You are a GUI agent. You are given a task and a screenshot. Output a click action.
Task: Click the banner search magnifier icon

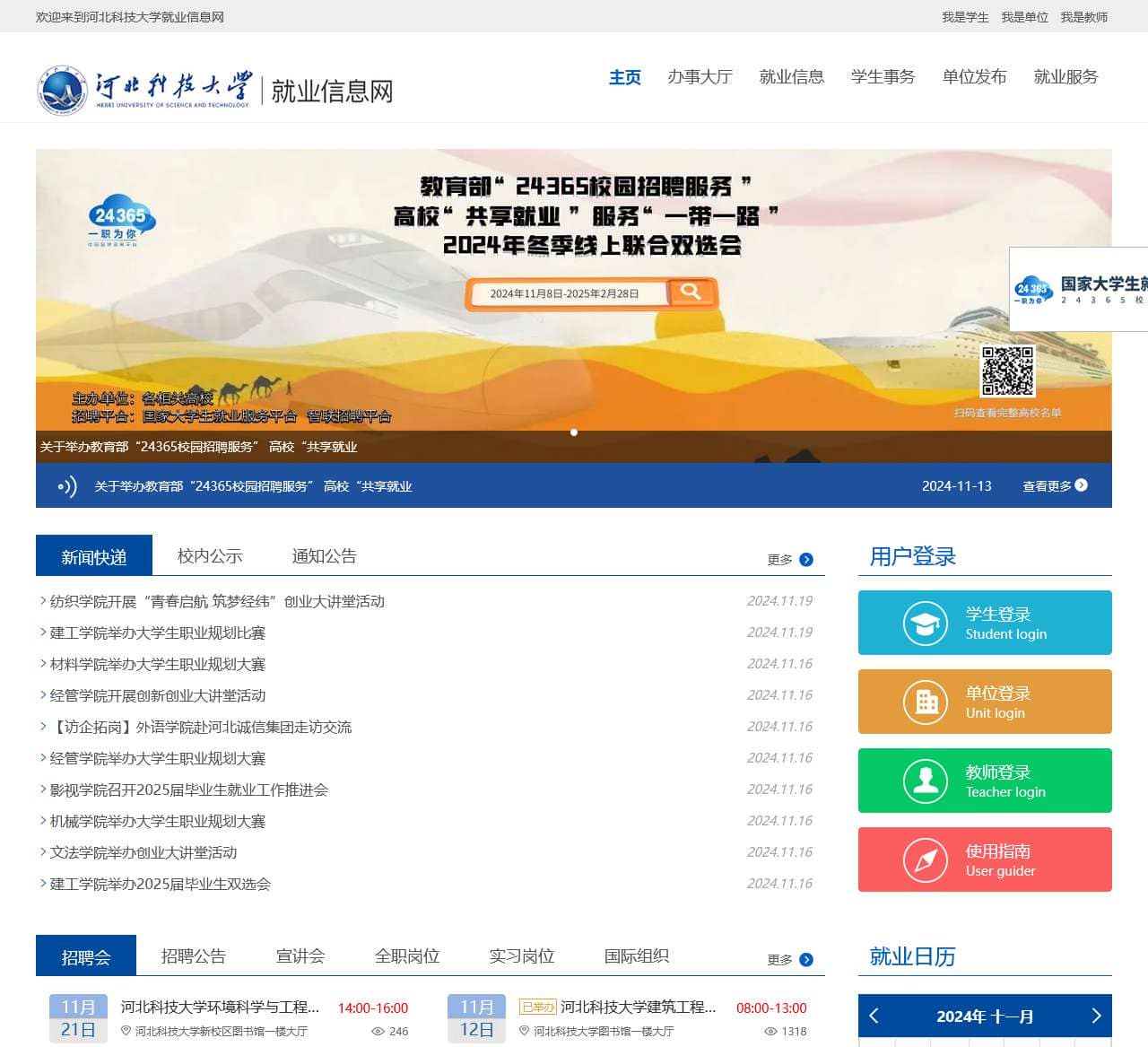tap(690, 292)
